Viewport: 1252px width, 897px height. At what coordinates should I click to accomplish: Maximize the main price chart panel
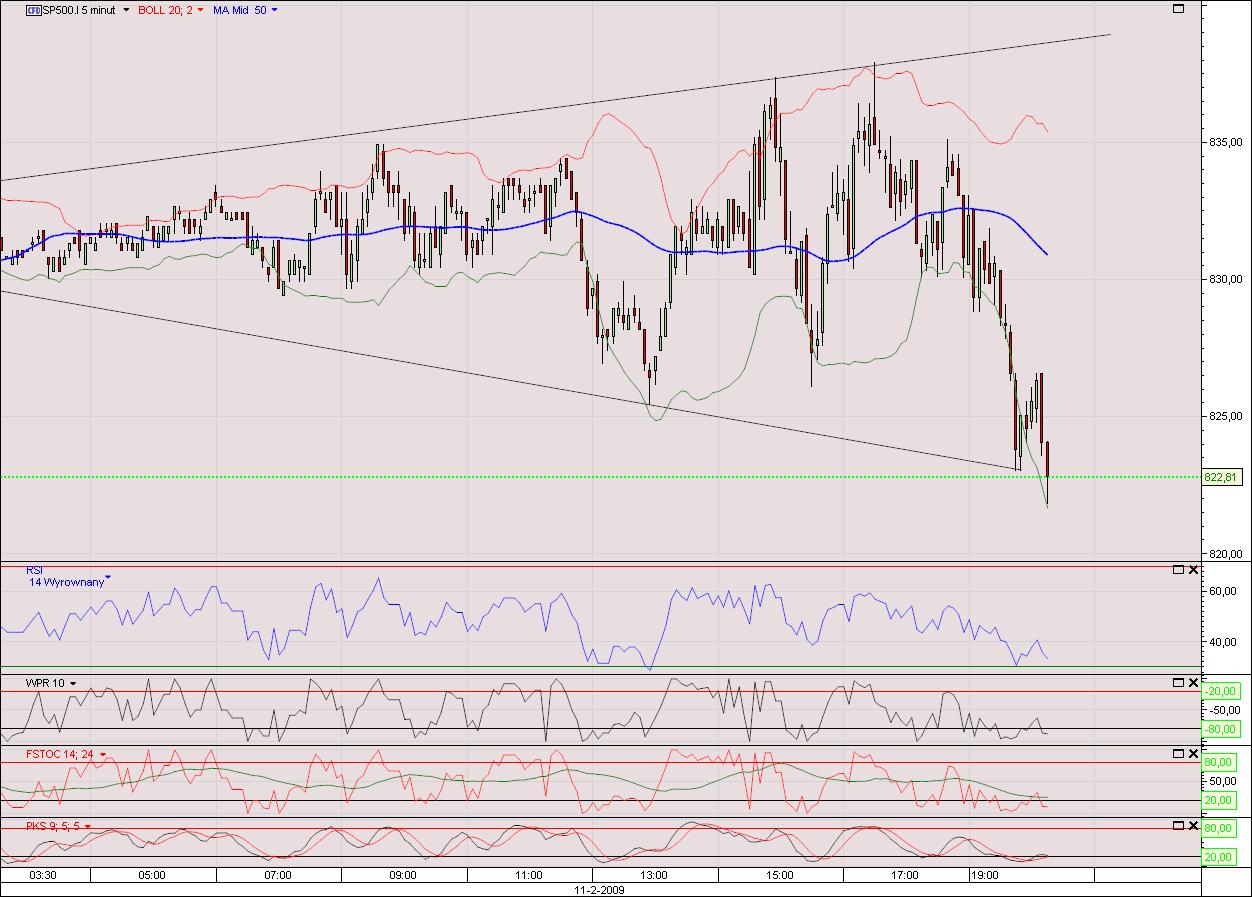1178,9
